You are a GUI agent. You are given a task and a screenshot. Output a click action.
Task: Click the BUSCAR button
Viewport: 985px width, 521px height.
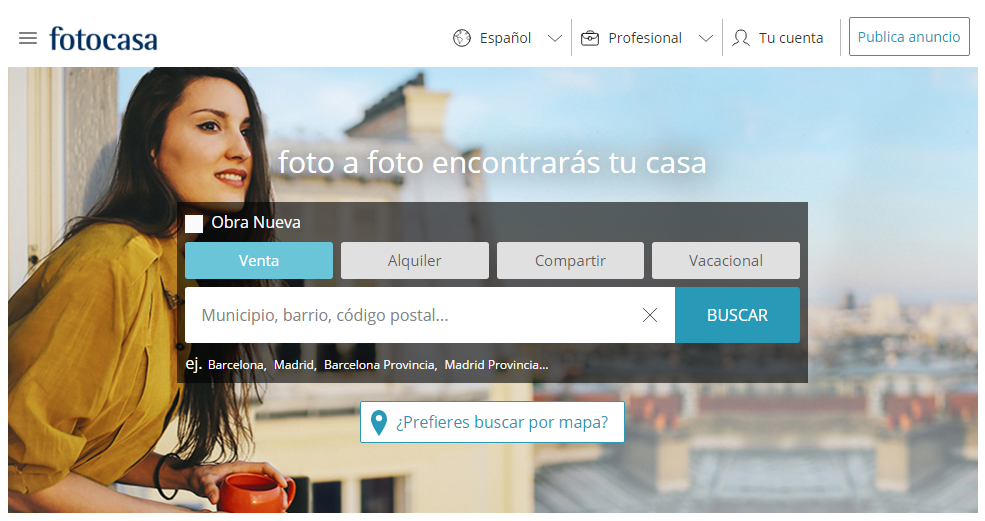coord(737,315)
